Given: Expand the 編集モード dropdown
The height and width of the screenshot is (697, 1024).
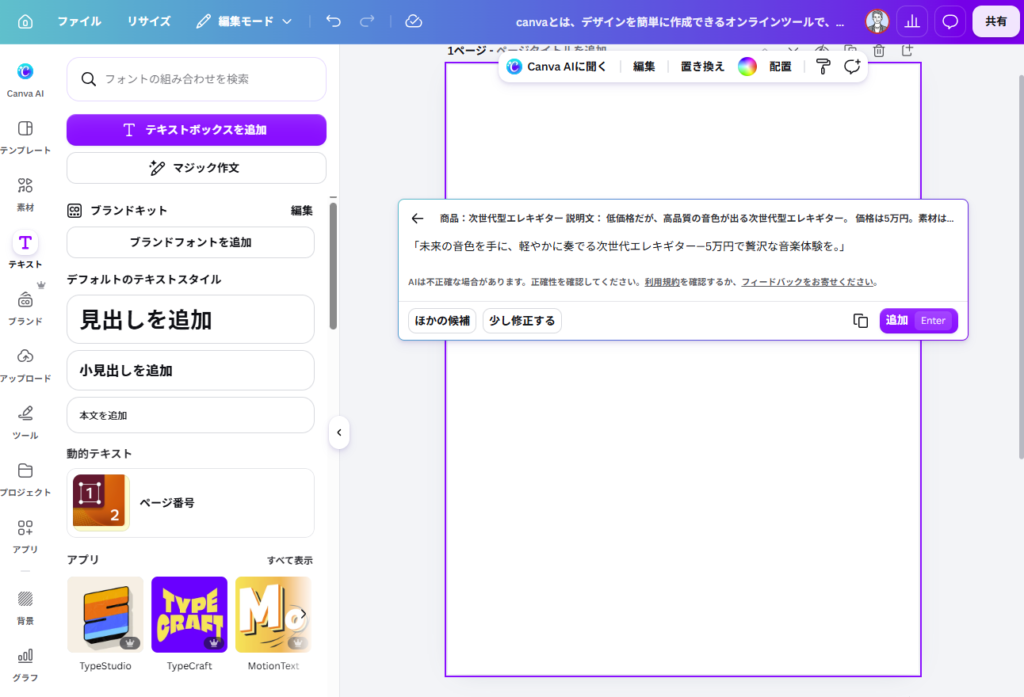Looking at the screenshot, I should pos(244,22).
